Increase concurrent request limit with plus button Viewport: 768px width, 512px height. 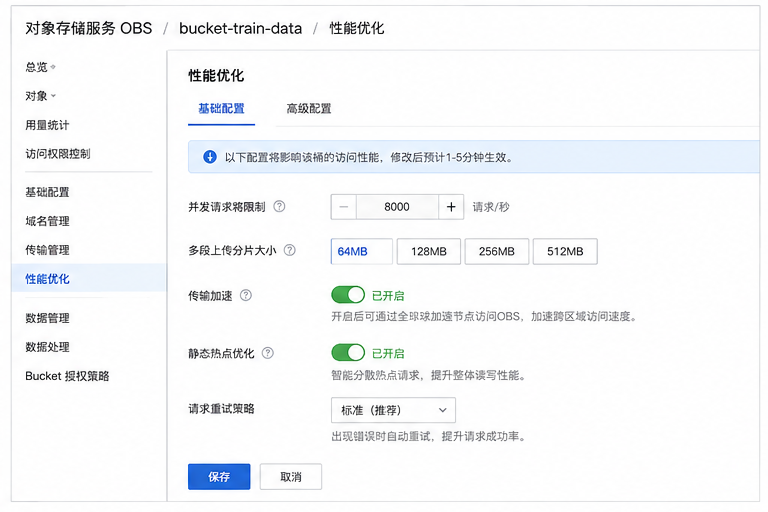tap(451, 207)
